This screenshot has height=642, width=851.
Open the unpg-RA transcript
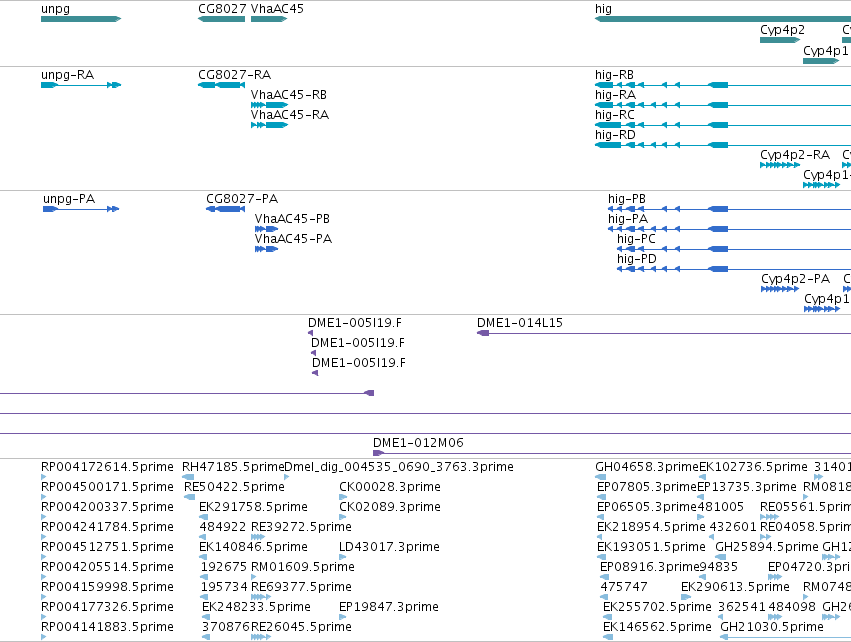click(67, 75)
